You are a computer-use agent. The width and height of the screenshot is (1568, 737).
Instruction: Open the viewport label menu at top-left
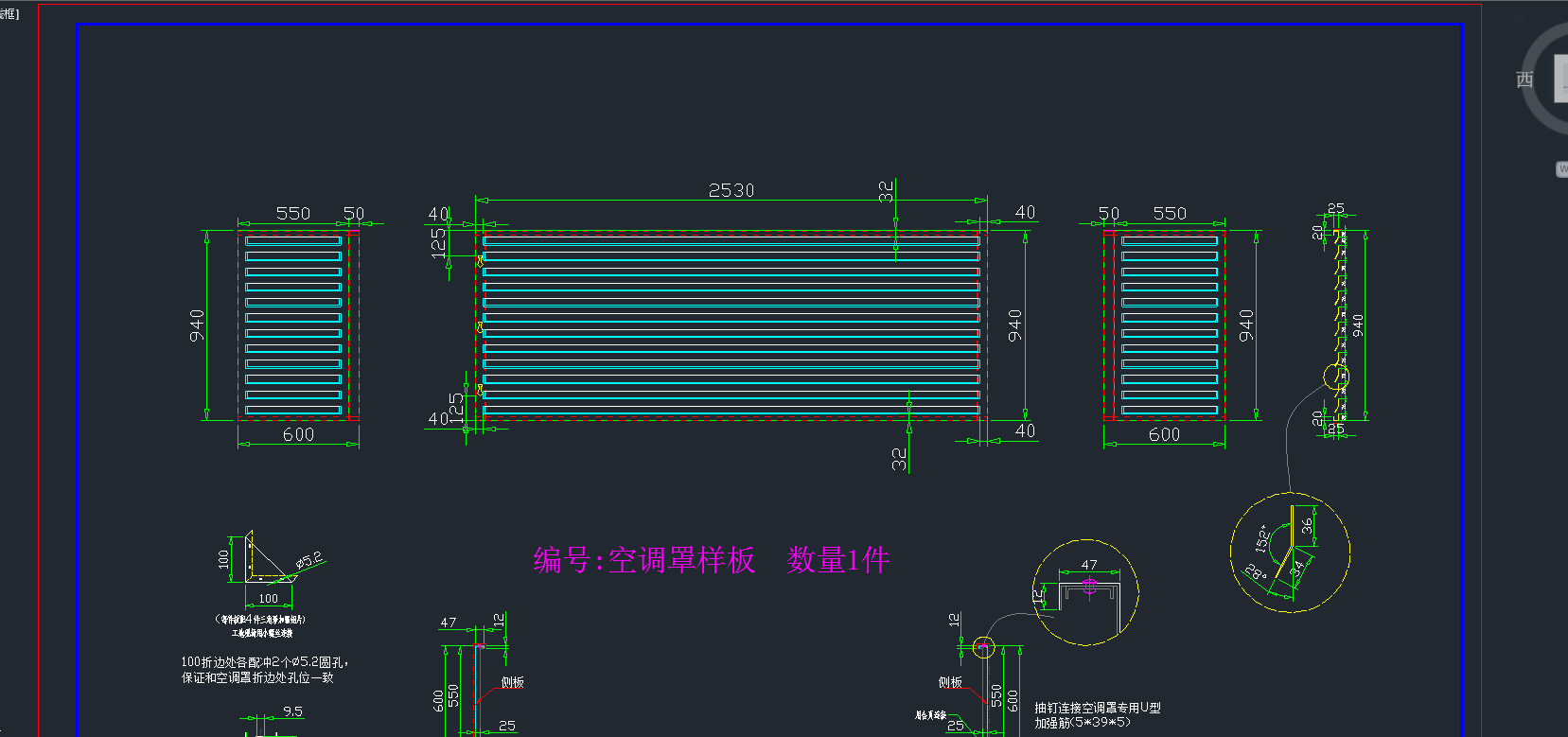tap(9, 13)
